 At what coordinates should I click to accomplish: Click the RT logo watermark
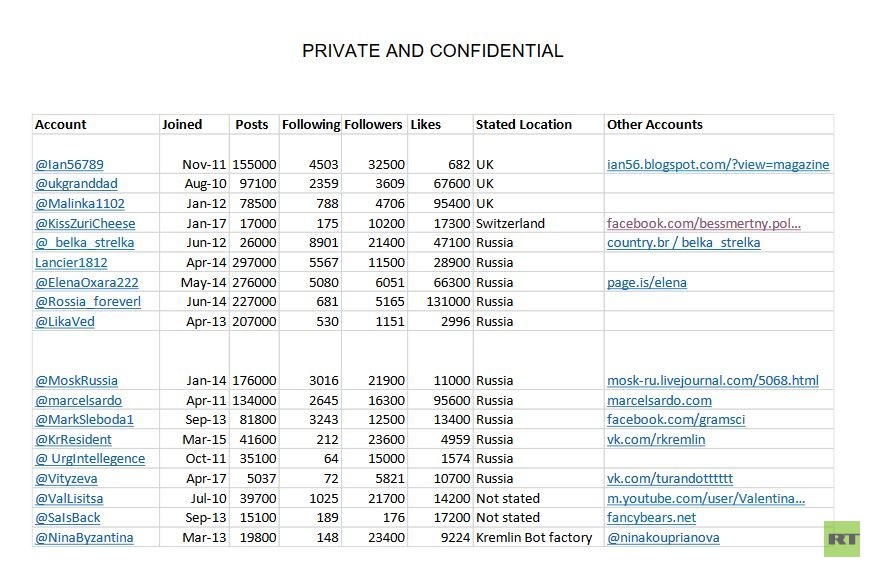click(842, 538)
